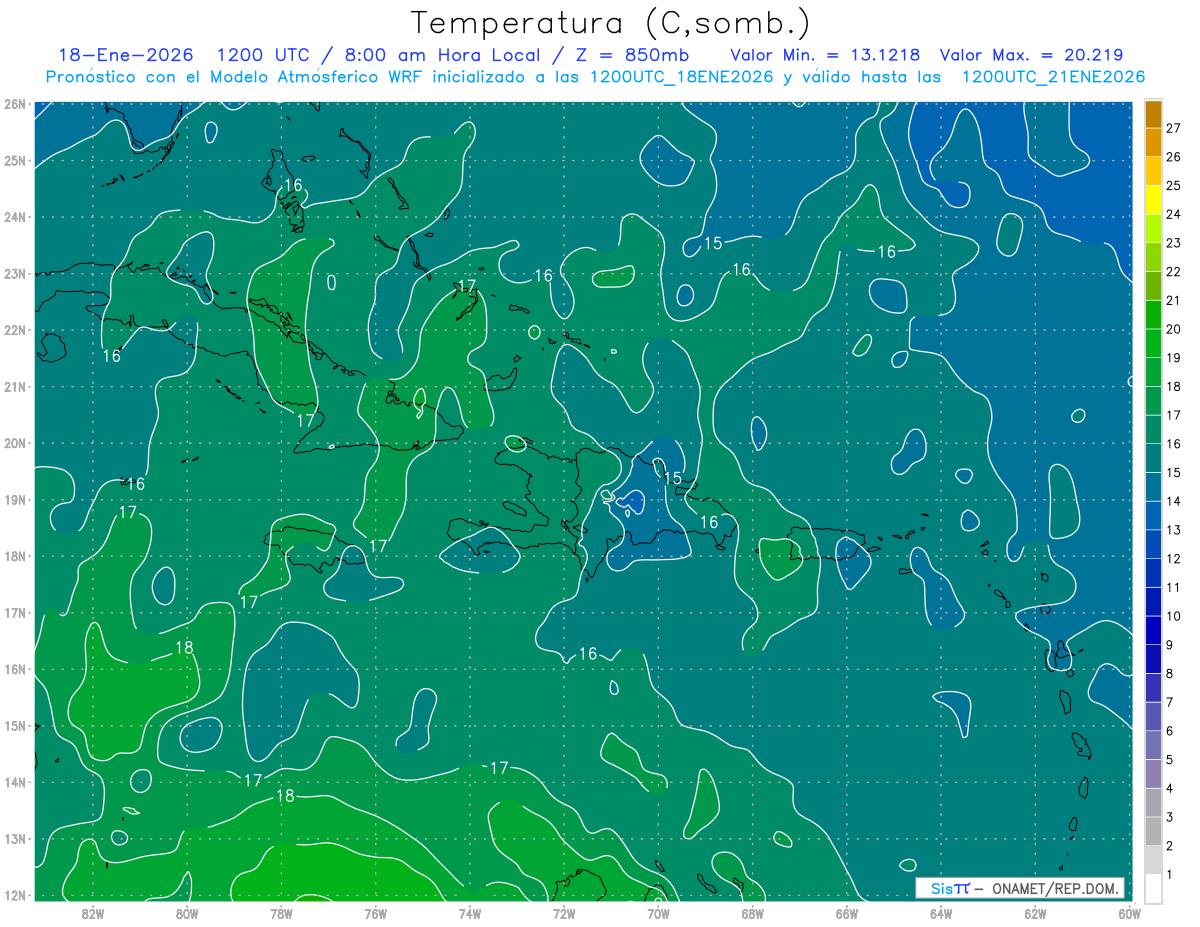
Task: Click the '80W' longitude axis label
Action: click(187, 913)
